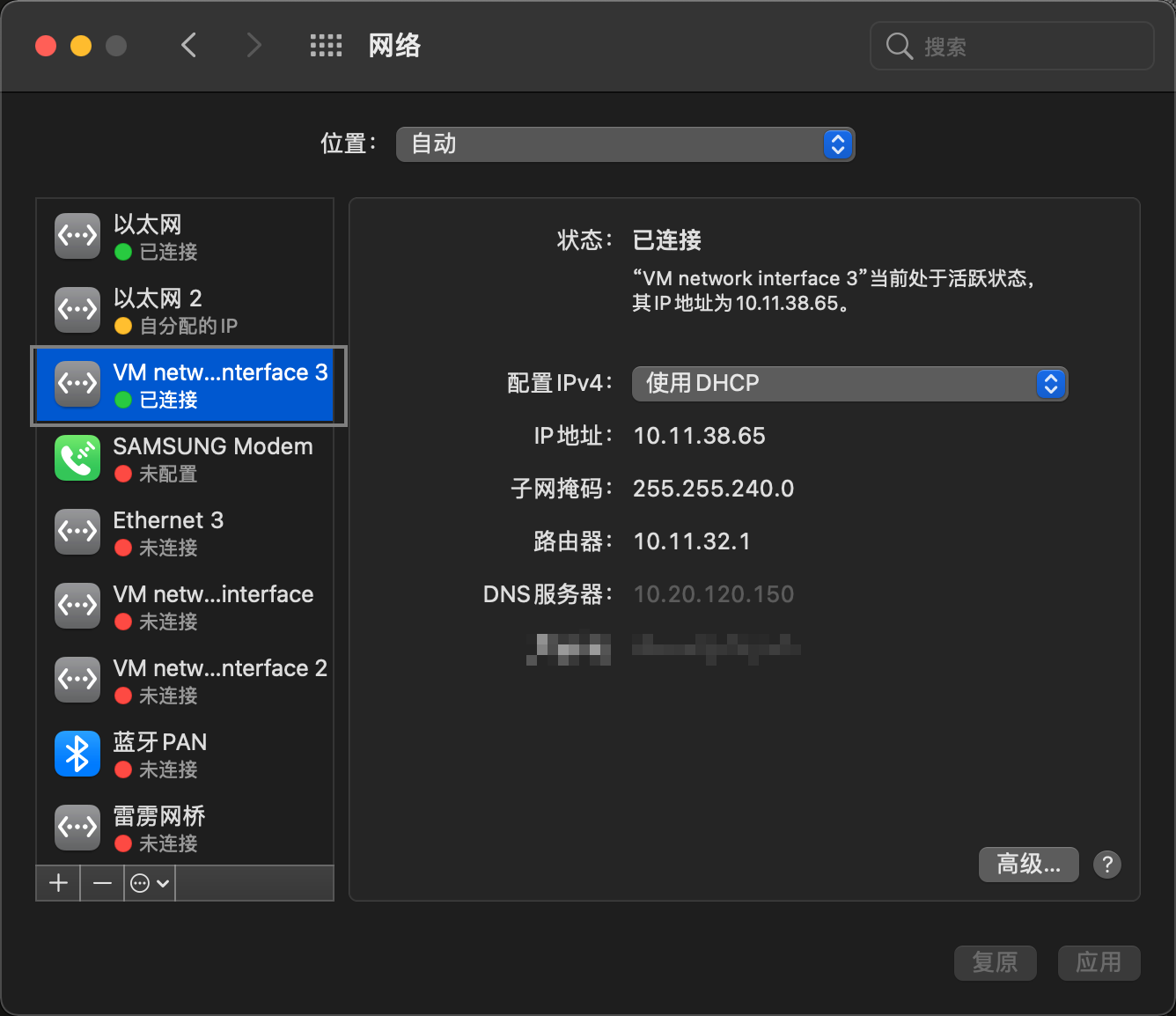This screenshot has height=1016, width=1176.
Task: Click inside the 搜索 search field
Action: pos(1012,46)
